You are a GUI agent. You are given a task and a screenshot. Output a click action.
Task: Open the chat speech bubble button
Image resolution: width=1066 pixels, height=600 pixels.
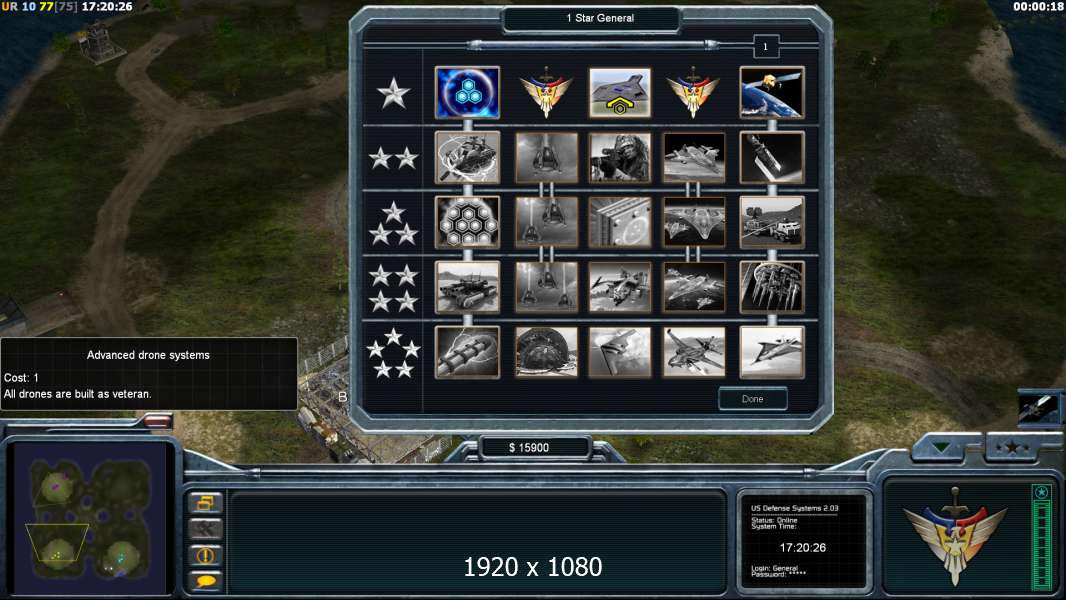205,580
